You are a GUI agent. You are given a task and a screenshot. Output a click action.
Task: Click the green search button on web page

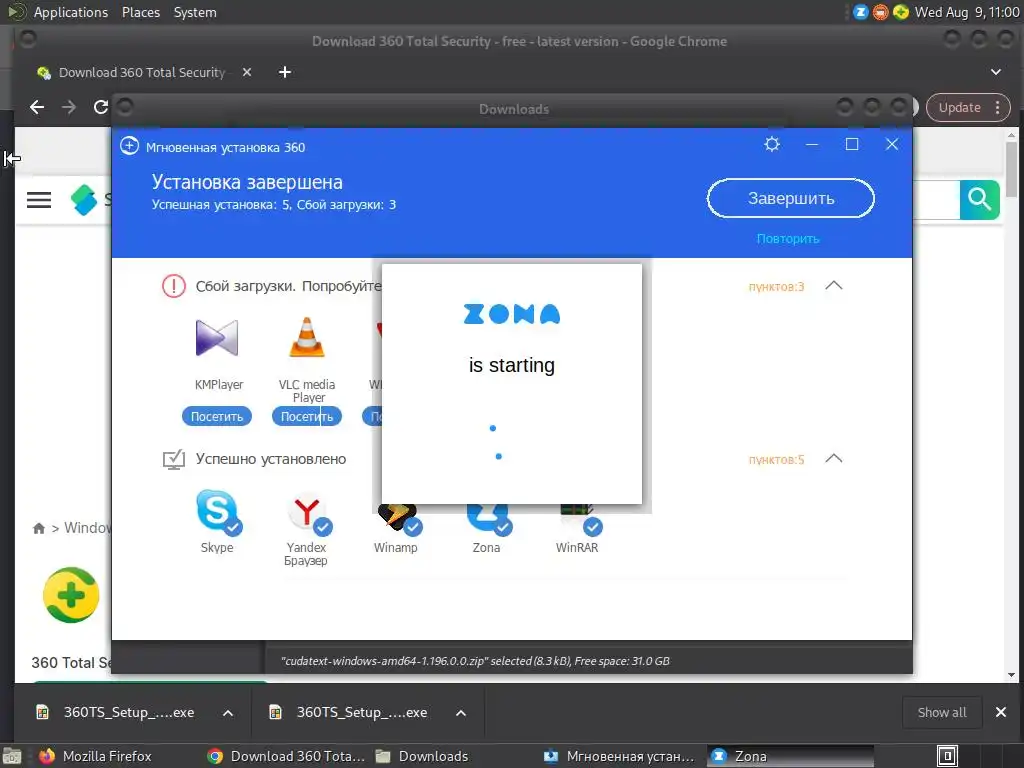click(980, 200)
